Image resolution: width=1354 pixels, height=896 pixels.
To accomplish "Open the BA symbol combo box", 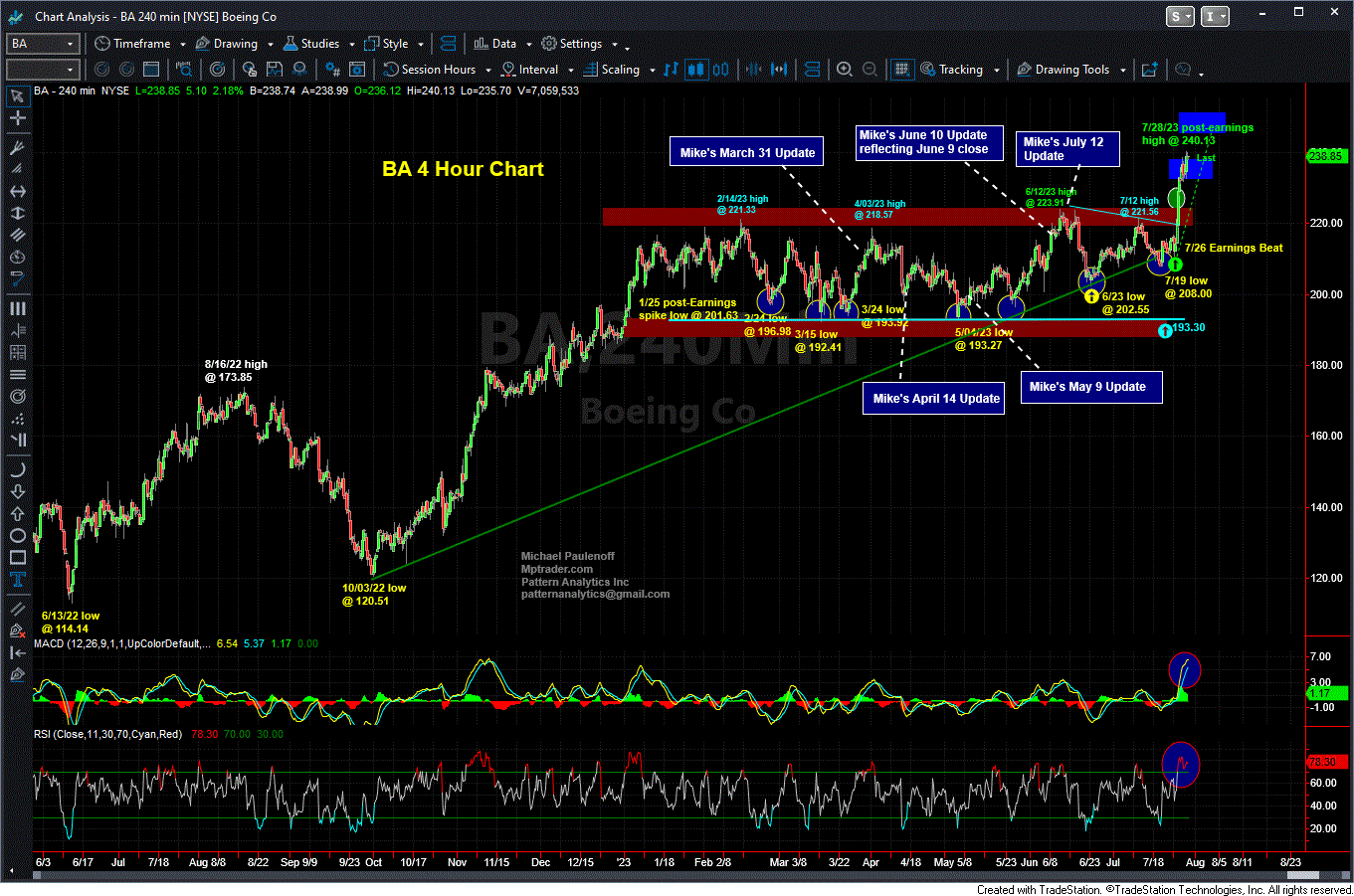I will (42, 44).
